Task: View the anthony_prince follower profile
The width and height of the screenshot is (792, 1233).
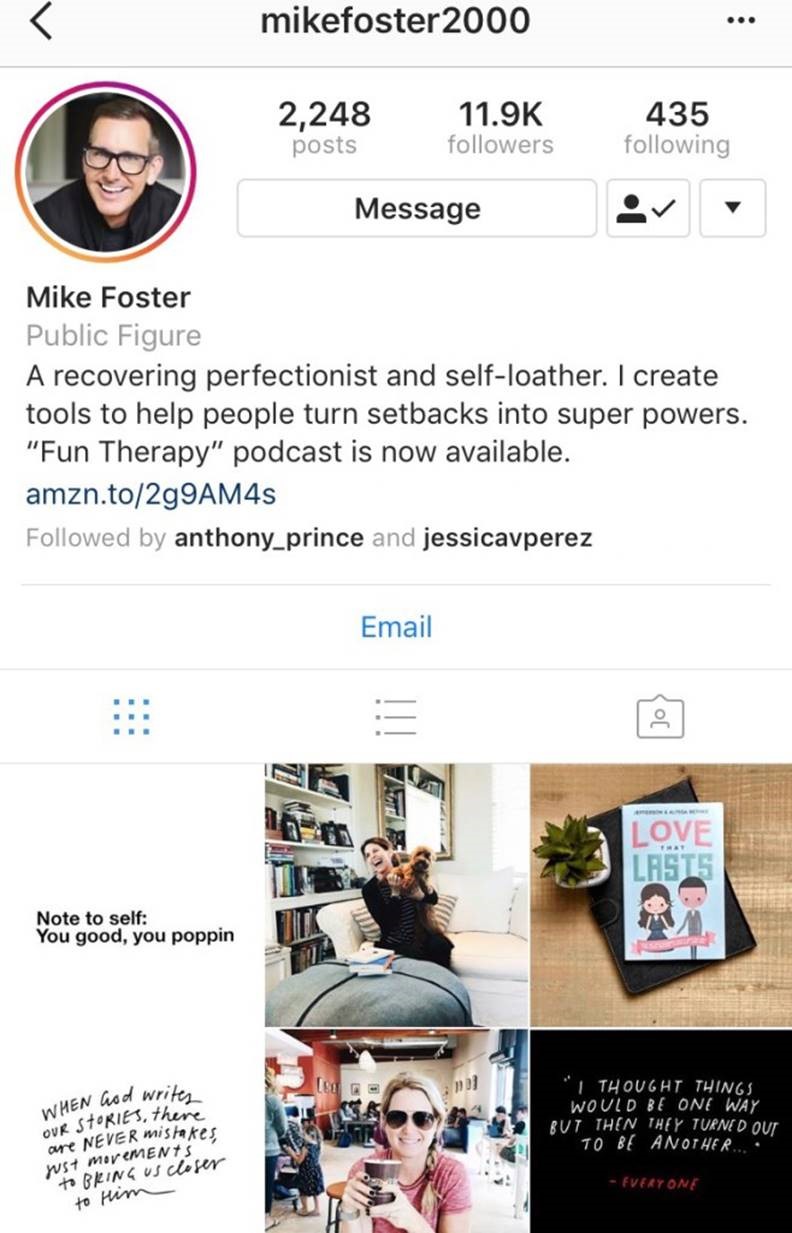Action: click(269, 538)
